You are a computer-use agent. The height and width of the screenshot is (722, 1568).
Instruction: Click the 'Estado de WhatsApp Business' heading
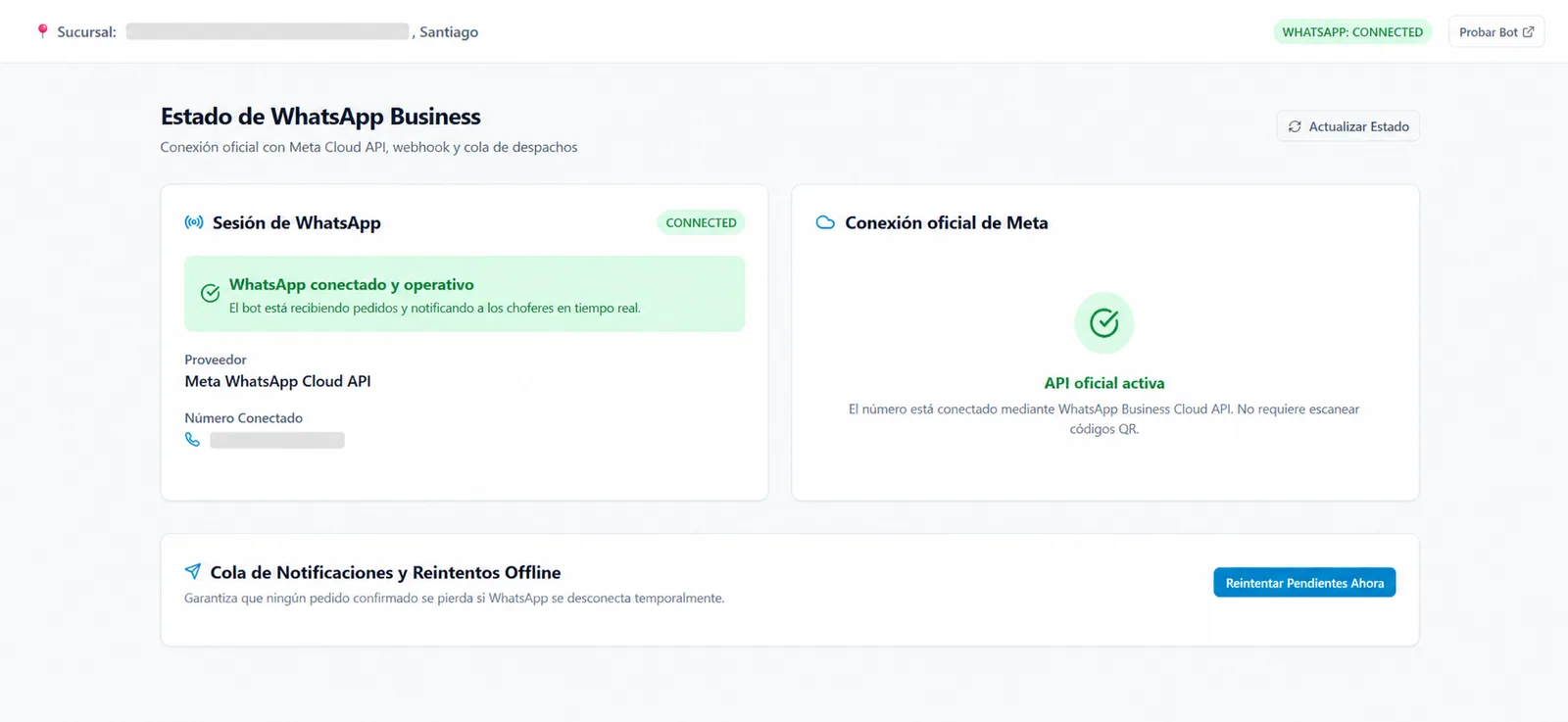[320, 116]
